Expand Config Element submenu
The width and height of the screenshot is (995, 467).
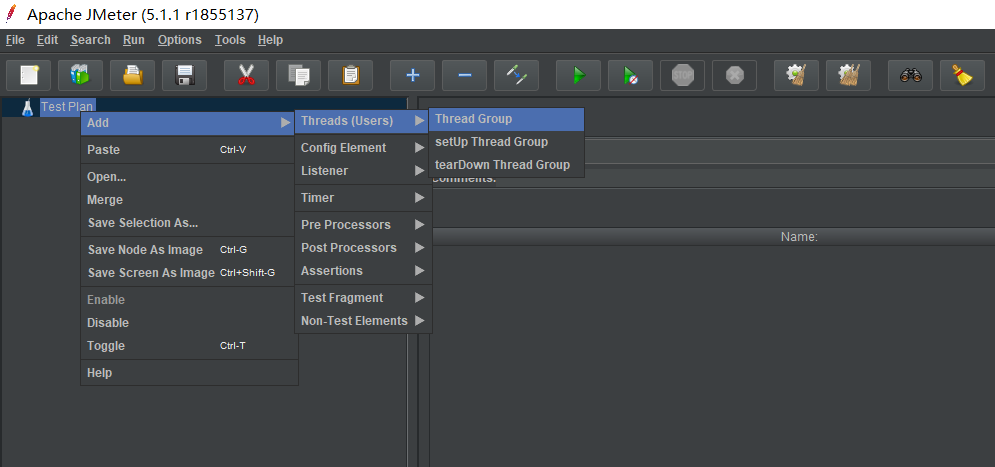coord(363,147)
